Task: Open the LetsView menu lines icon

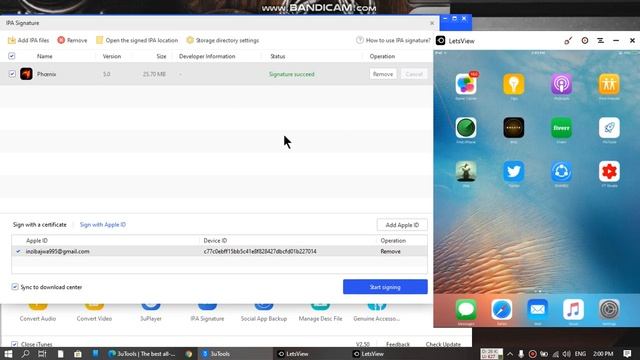Action: coord(600,41)
